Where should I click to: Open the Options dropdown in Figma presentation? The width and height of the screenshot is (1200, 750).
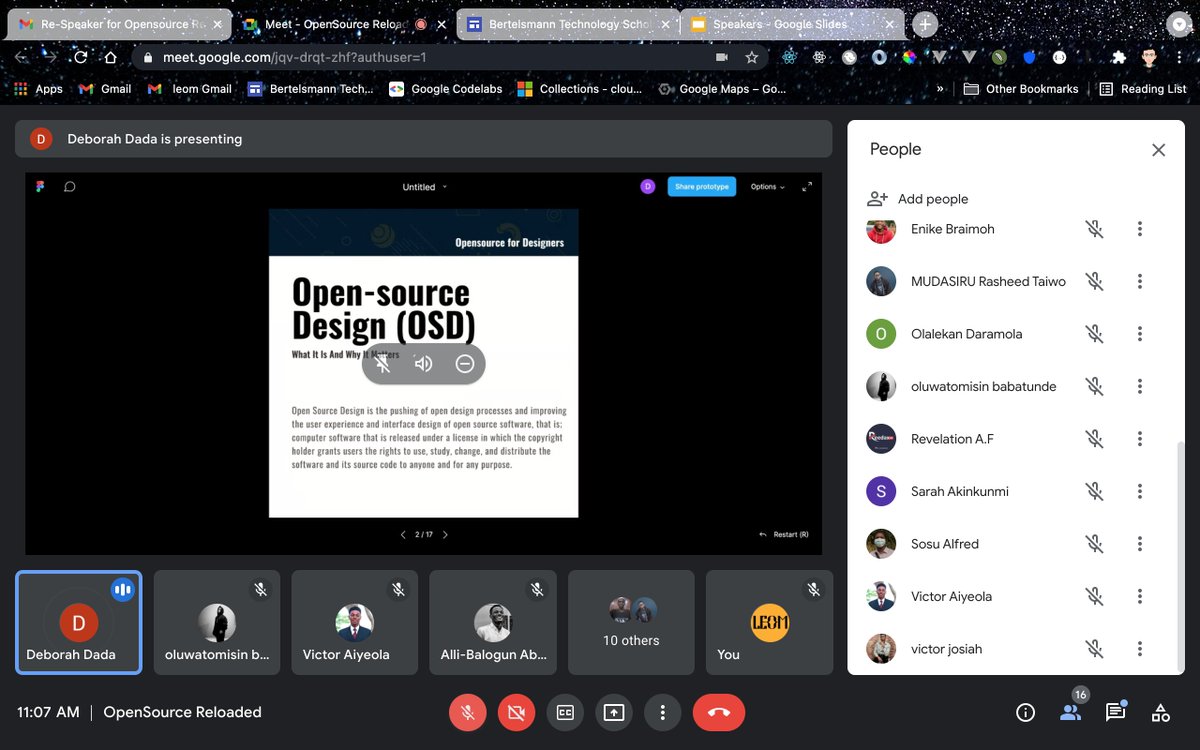click(768, 187)
